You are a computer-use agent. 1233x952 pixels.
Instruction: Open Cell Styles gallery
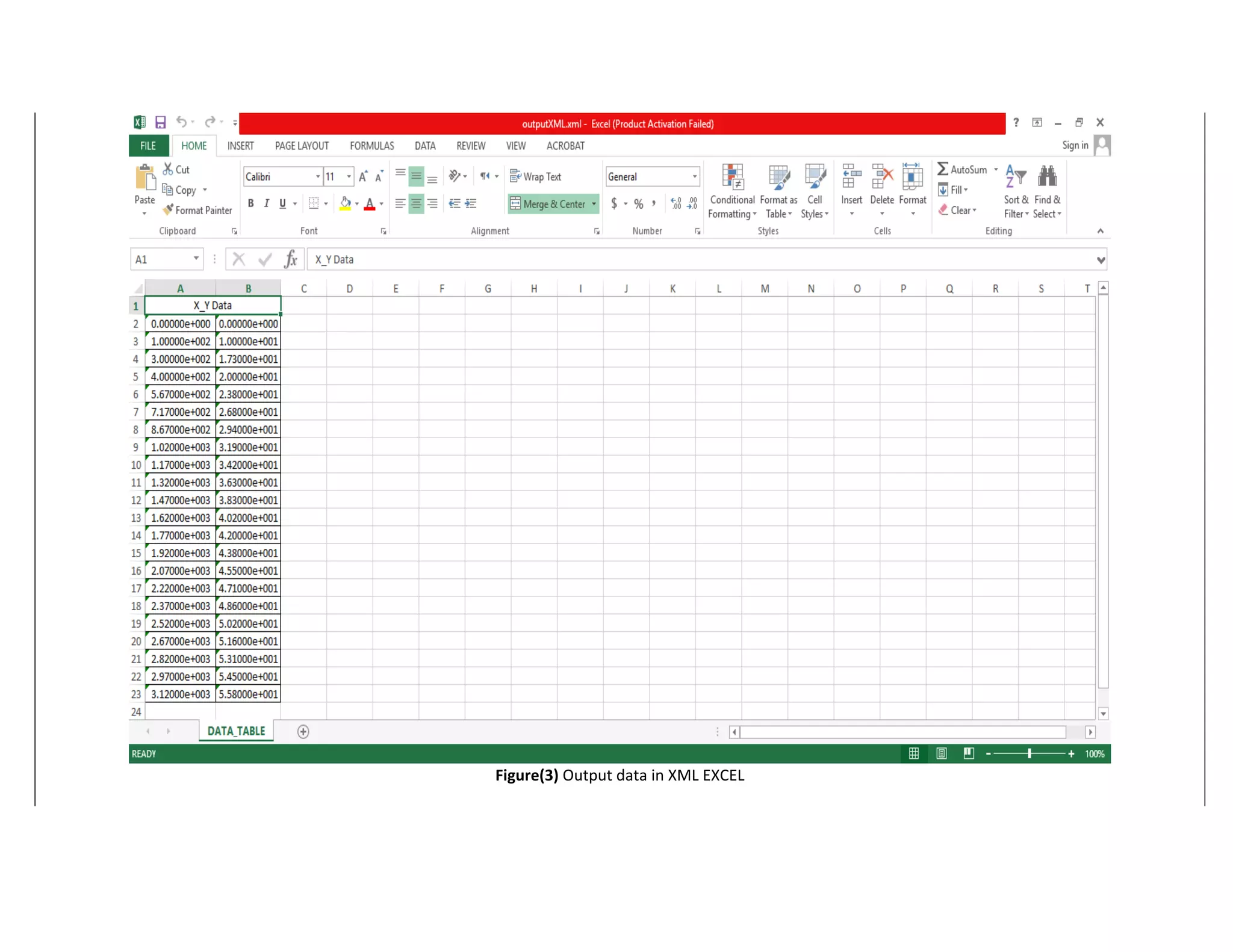pos(815,191)
